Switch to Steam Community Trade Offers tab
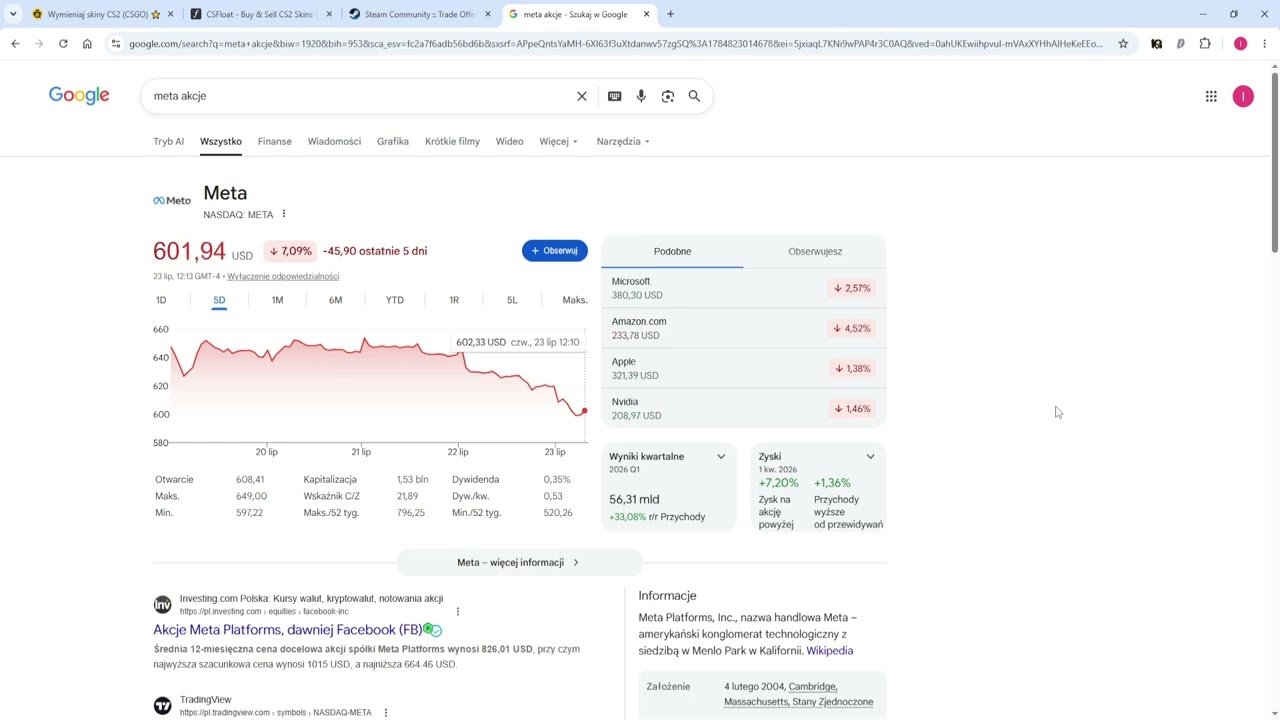 pyautogui.click(x=419, y=14)
